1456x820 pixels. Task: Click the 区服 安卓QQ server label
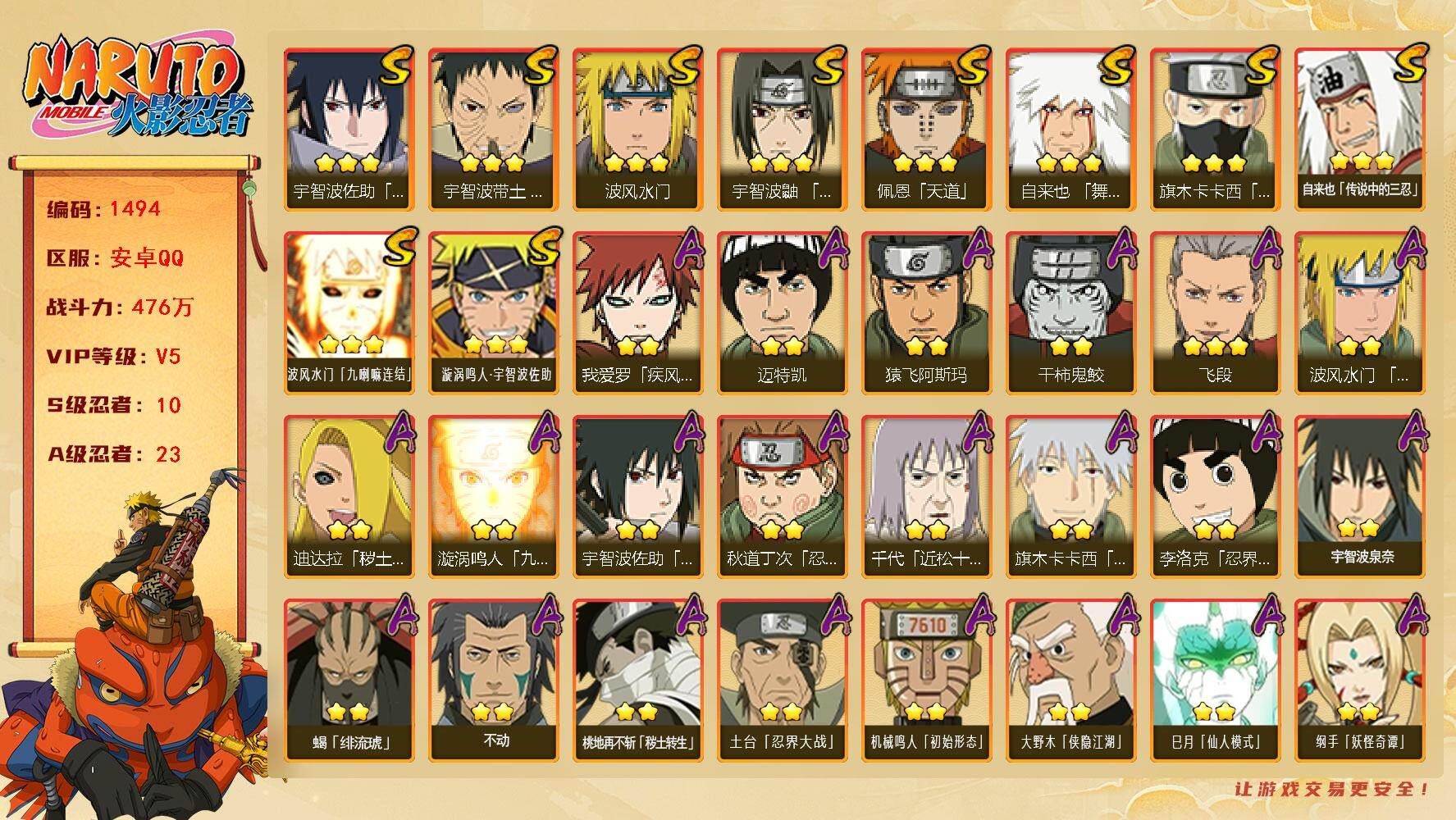pos(115,258)
